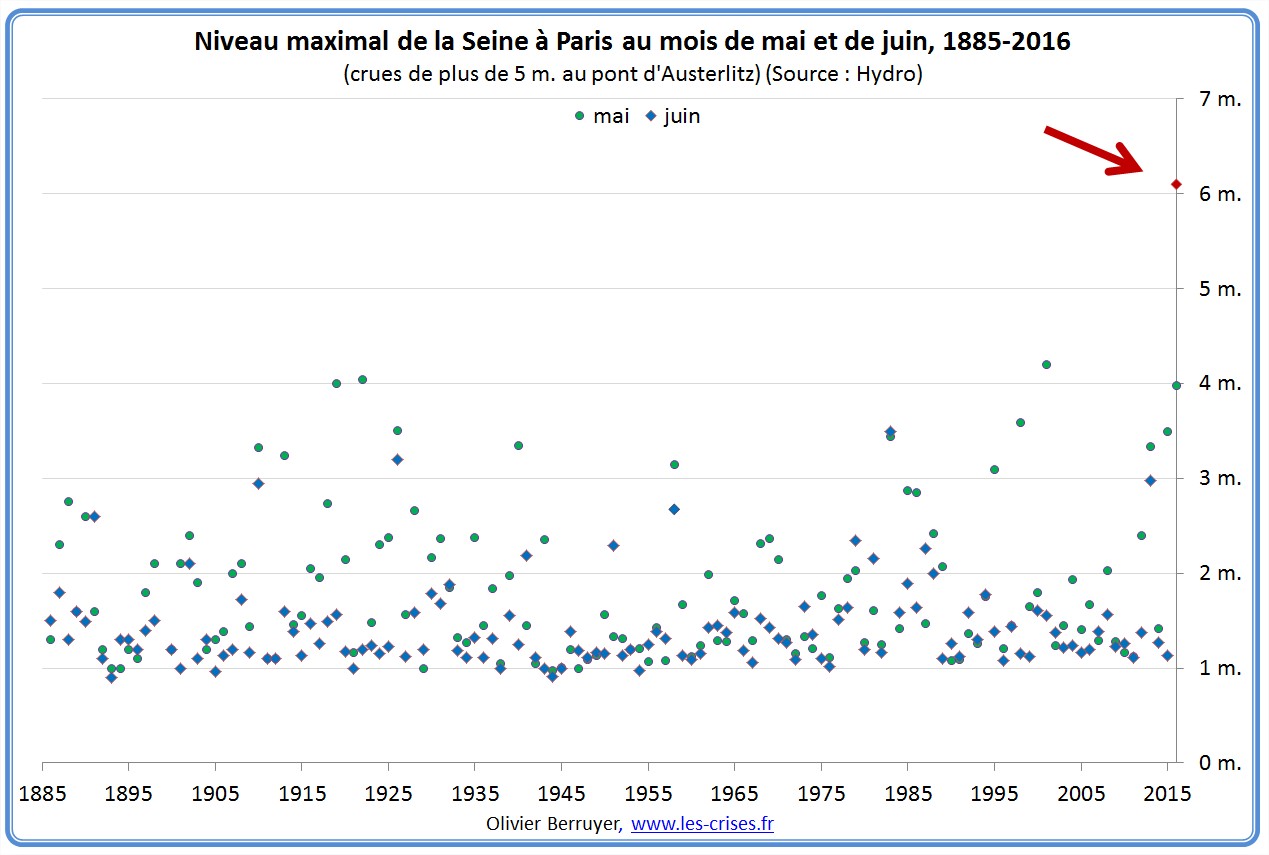Select the year 1895 on the x-axis
This screenshot has width=1269, height=855.
pos(129,793)
